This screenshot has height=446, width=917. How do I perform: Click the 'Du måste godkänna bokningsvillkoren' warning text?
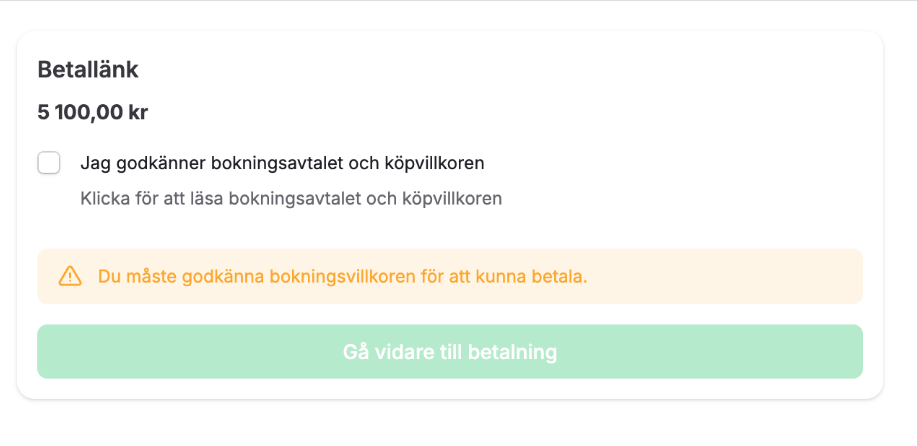[x=342, y=276]
